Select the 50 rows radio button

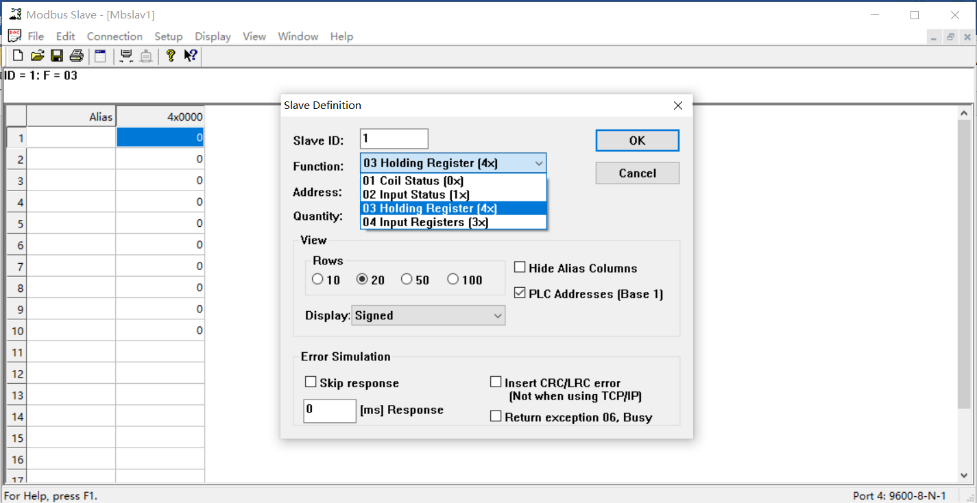point(407,280)
